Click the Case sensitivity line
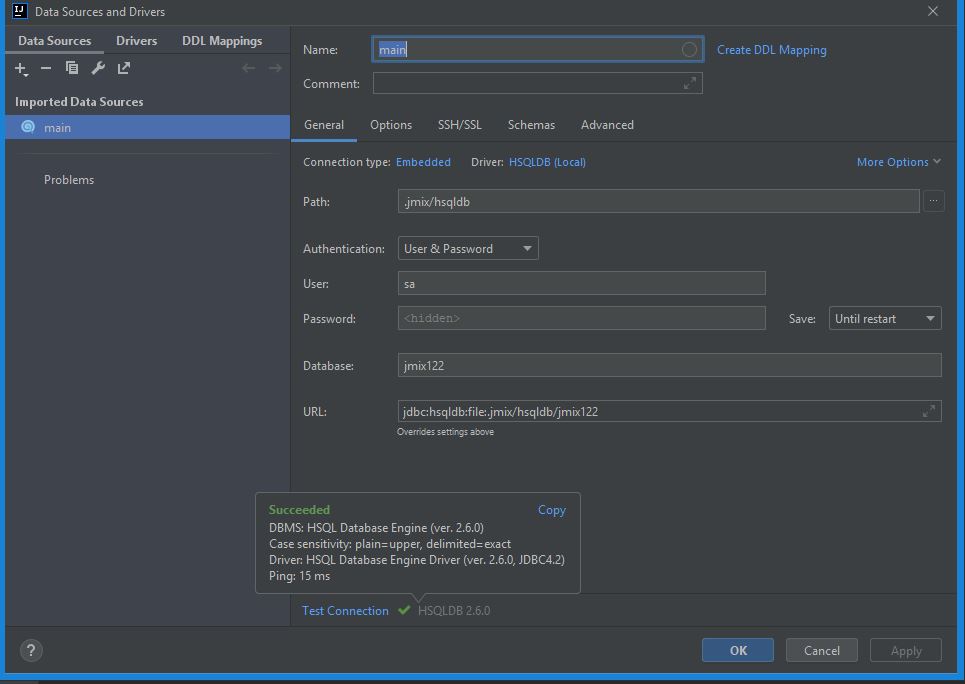This screenshot has width=965, height=684. (x=390, y=544)
